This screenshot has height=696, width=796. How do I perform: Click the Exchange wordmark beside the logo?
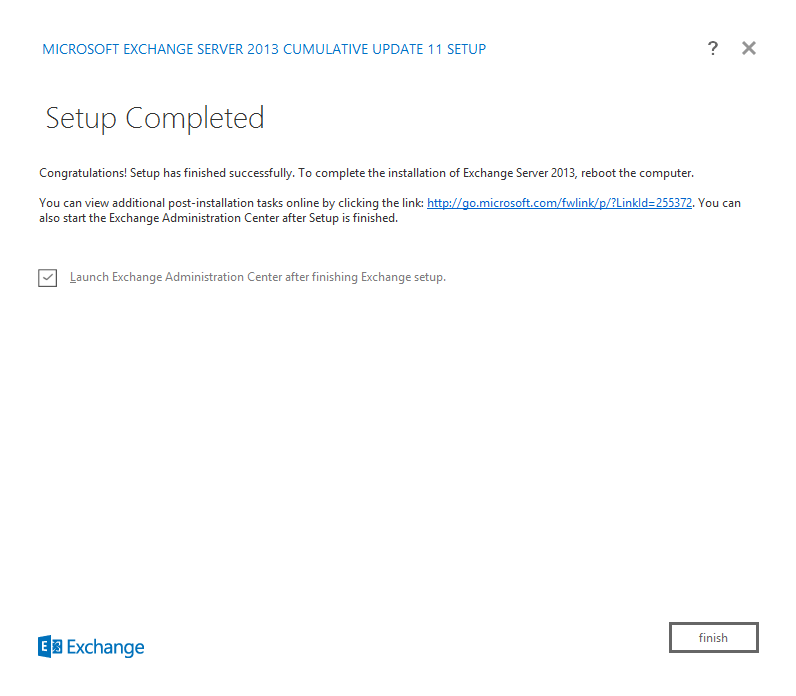[106, 647]
